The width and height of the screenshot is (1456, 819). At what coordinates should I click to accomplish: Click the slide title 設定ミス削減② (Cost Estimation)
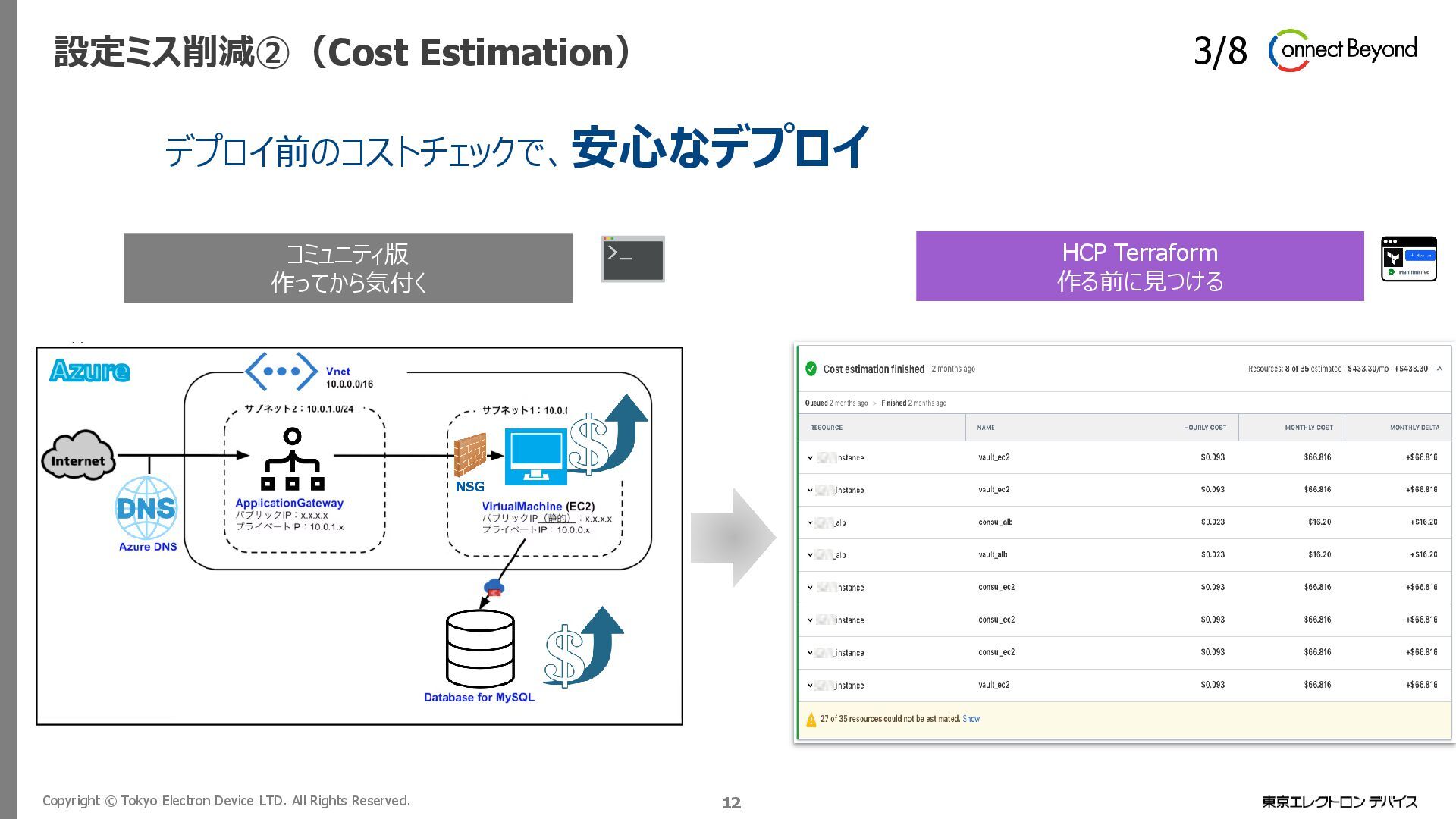[343, 52]
